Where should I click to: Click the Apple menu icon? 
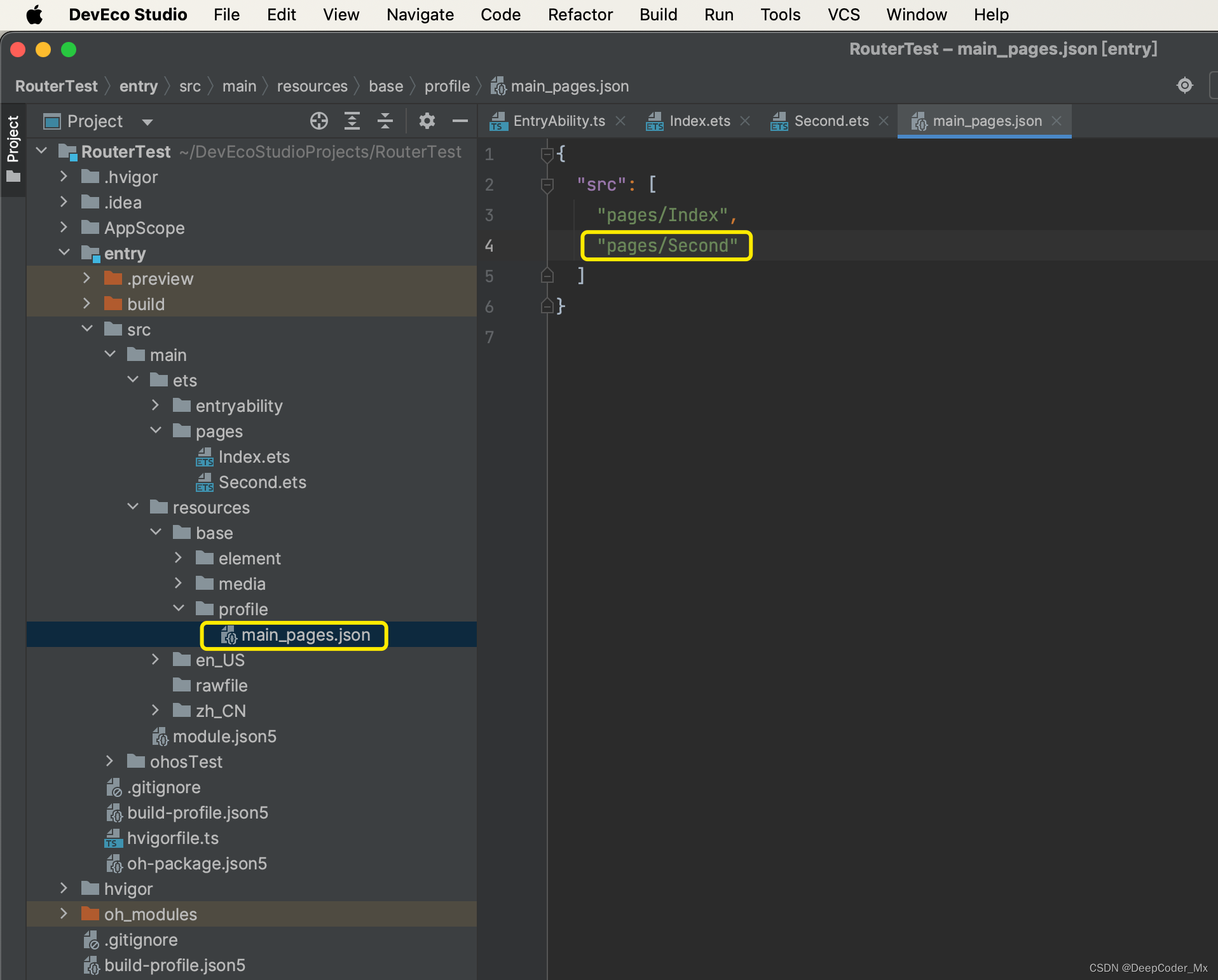pyautogui.click(x=34, y=15)
